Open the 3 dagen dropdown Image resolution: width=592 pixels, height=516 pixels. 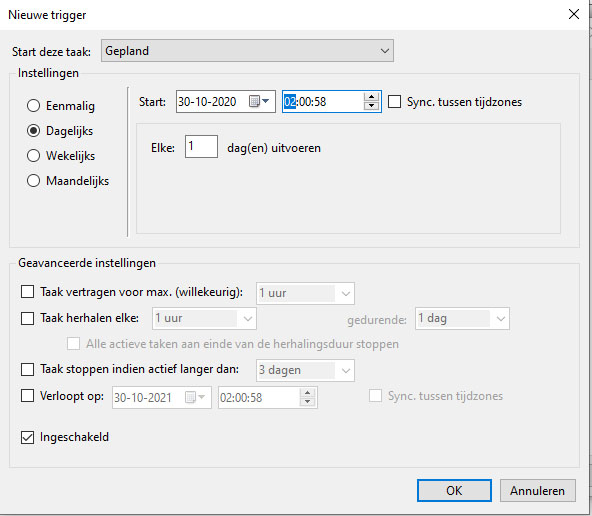click(305, 370)
